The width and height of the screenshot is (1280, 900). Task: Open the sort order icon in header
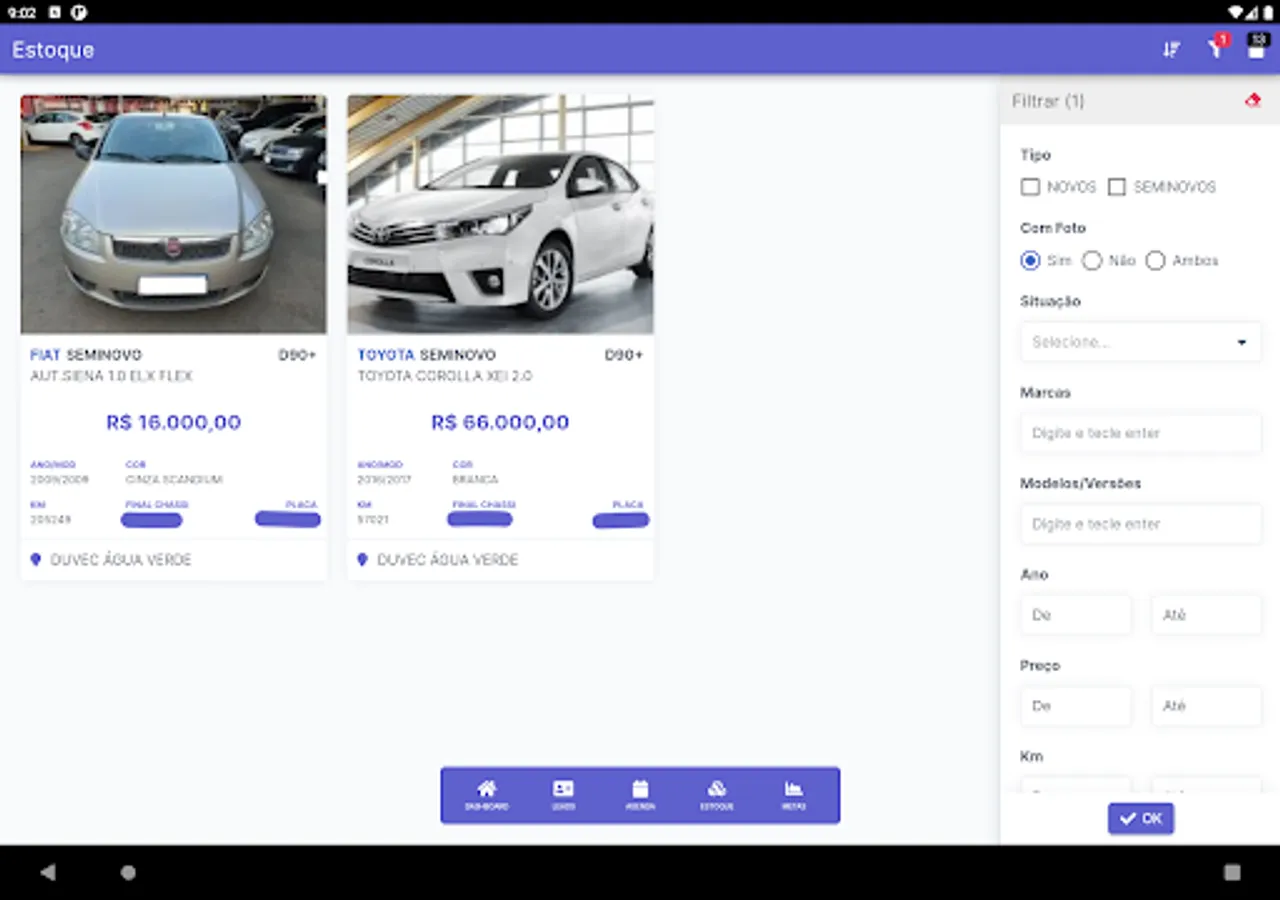tap(1172, 49)
